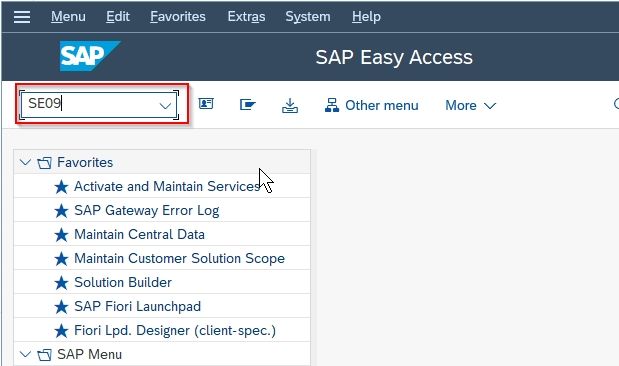Click star icon beside Maintain Customer Solution Scope
Screen dimensions: 619x366
61,259
